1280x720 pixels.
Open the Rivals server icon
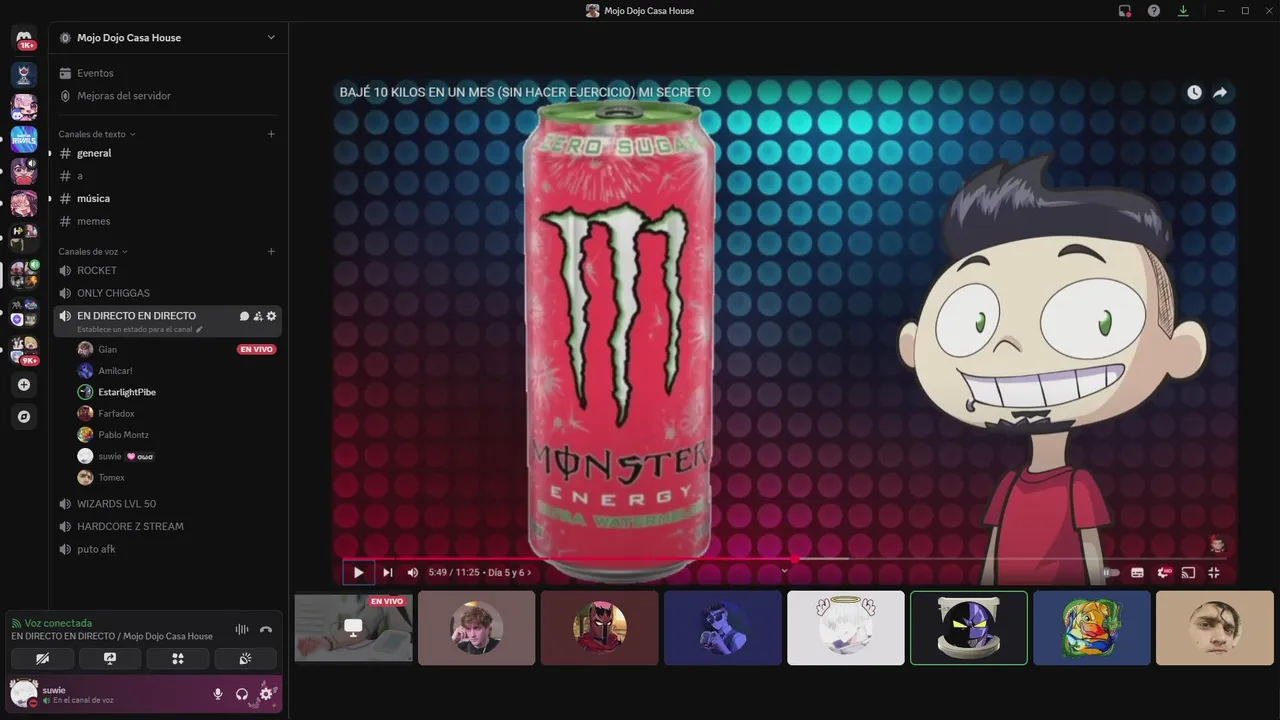[x=24, y=140]
